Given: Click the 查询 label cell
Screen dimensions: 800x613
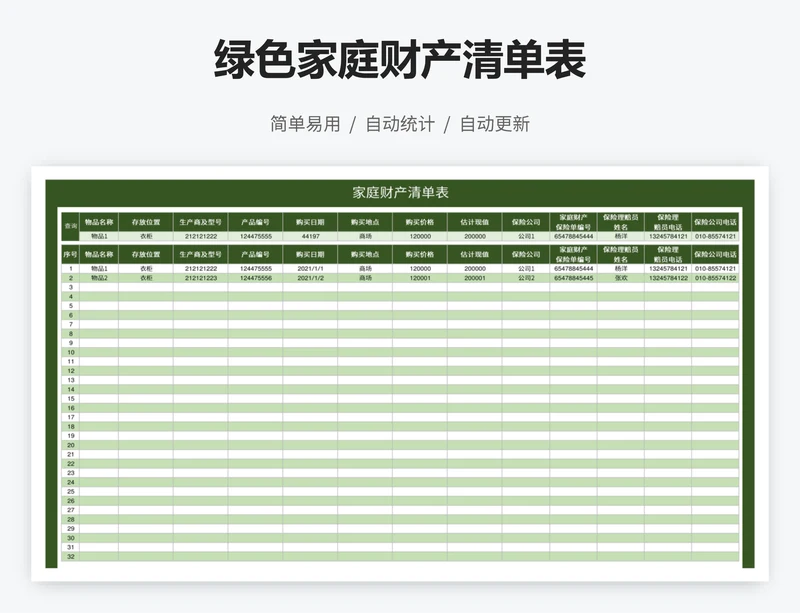Looking at the screenshot, I should pos(70,226).
